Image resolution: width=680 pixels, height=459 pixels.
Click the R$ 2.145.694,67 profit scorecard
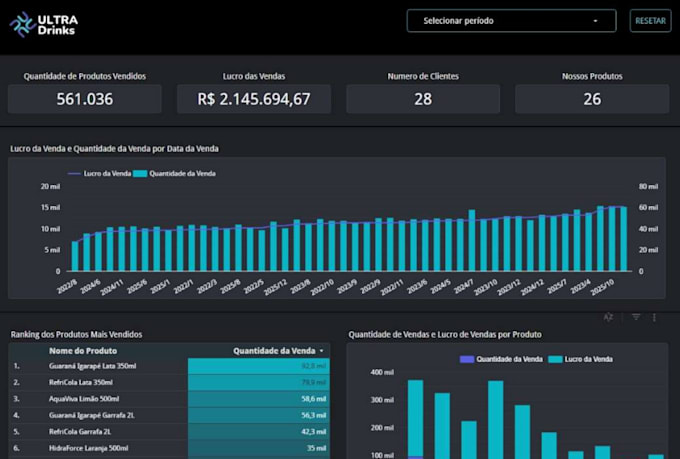click(x=254, y=99)
